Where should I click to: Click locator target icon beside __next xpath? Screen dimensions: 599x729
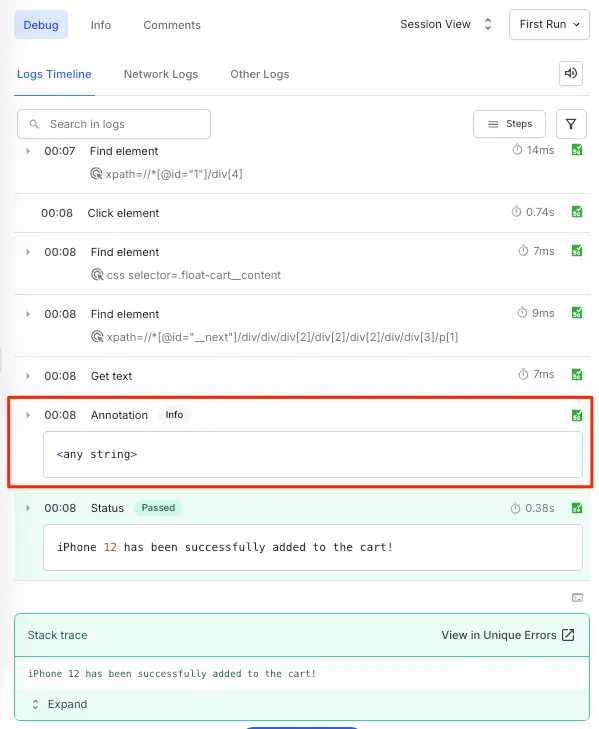[x=97, y=337]
